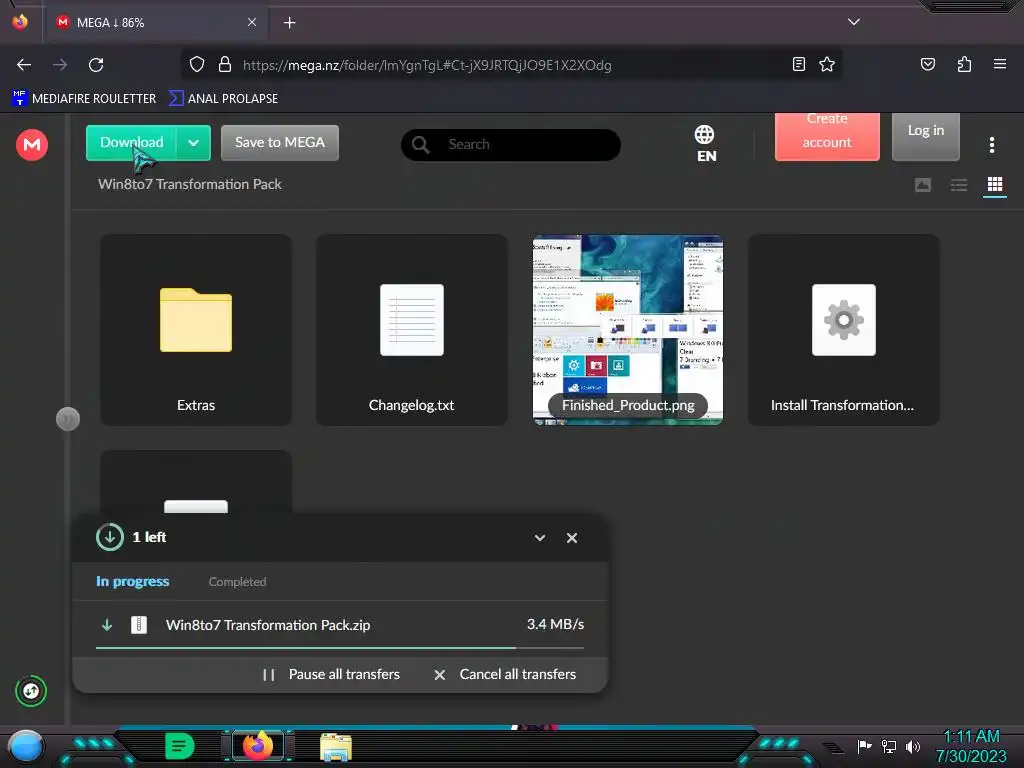Switch to the In progress tab
Screen dimensions: 1024x768
[133, 581]
